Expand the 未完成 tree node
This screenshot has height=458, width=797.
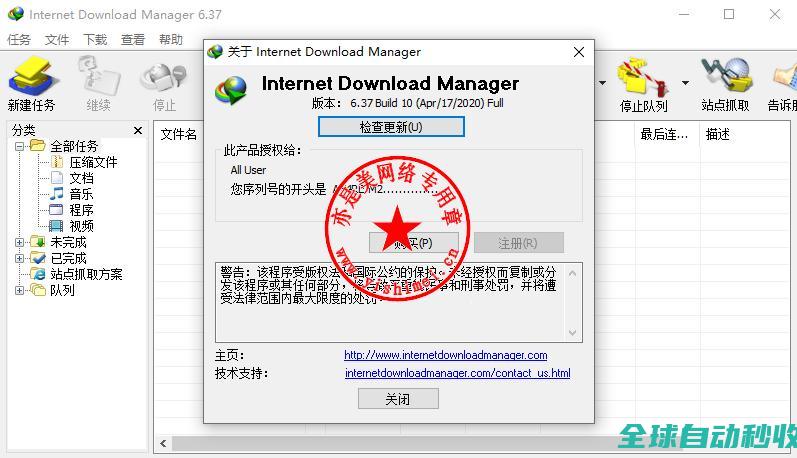[20, 242]
